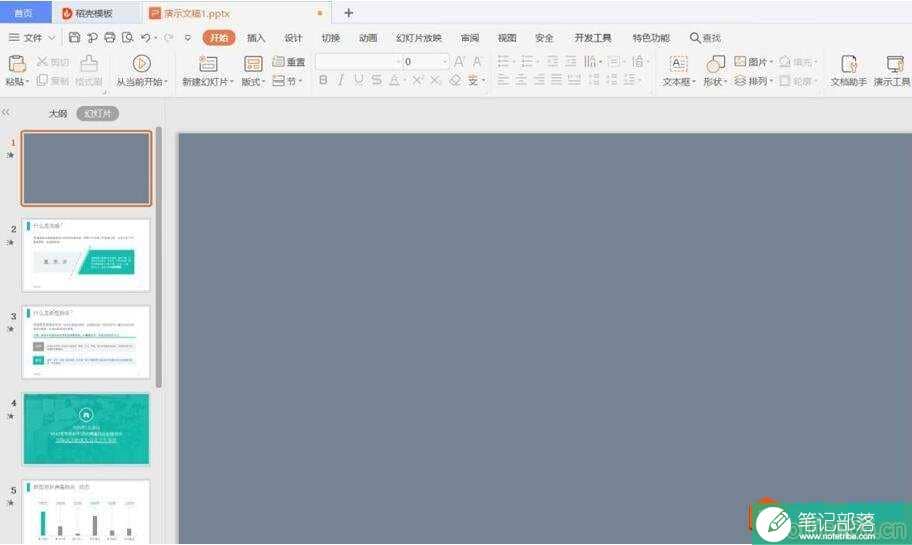
Task: Start slideshow with 从当前开始 play icon
Action: tap(141, 63)
